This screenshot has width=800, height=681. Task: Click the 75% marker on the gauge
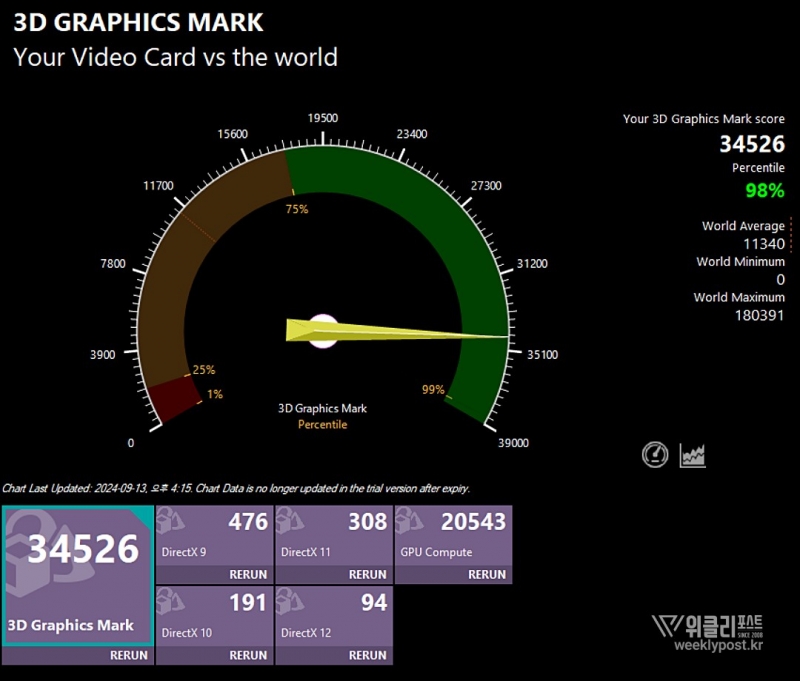[297, 209]
